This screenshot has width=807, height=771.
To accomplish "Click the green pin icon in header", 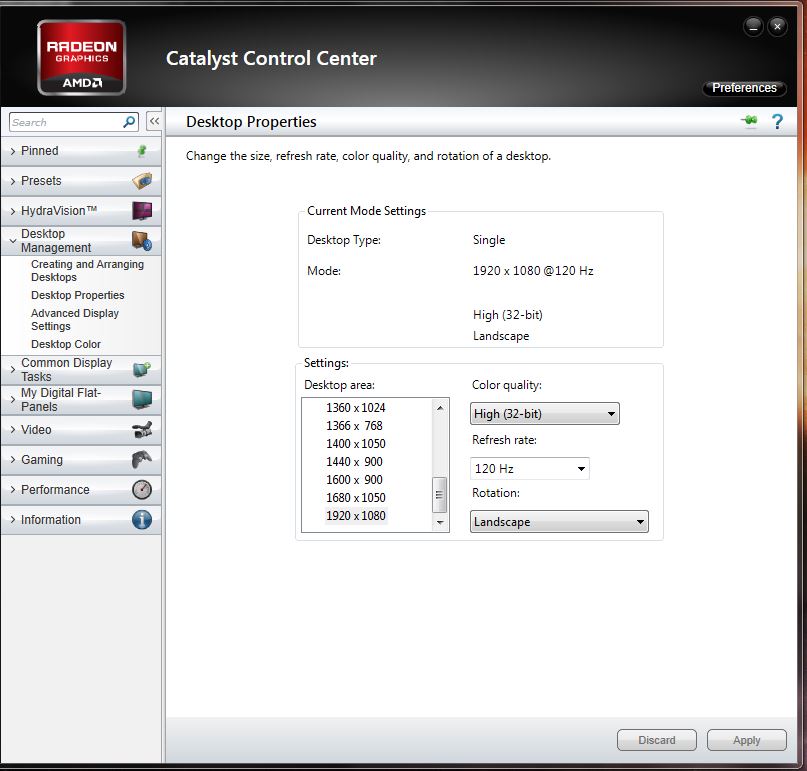I will point(749,122).
